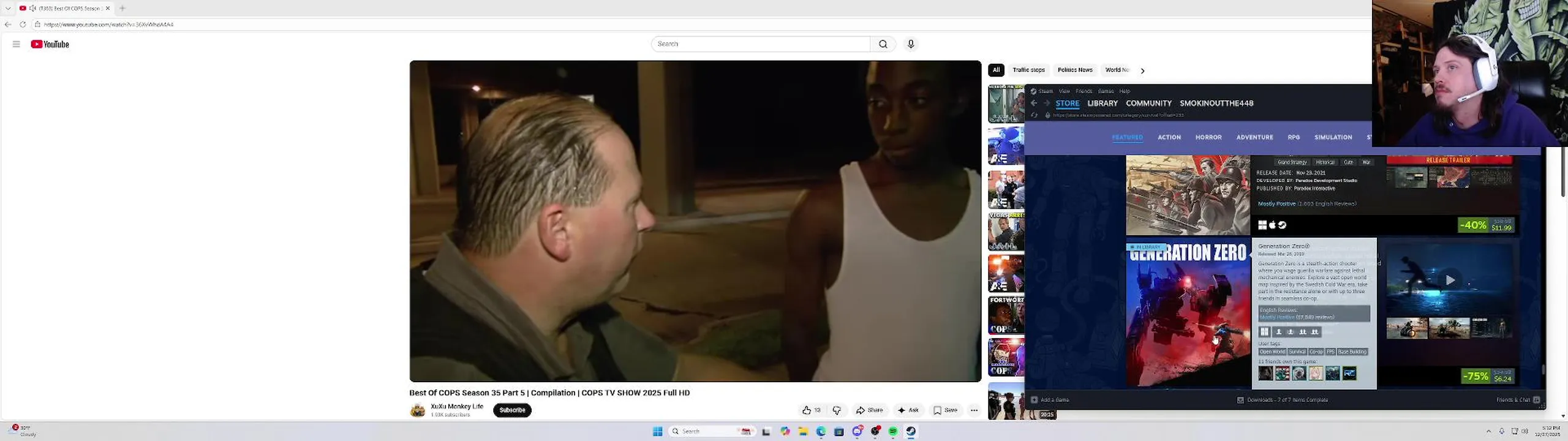This screenshot has height=441, width=1568.
Task: Select the Politics News filter chip
Action: coord(1075,70)
